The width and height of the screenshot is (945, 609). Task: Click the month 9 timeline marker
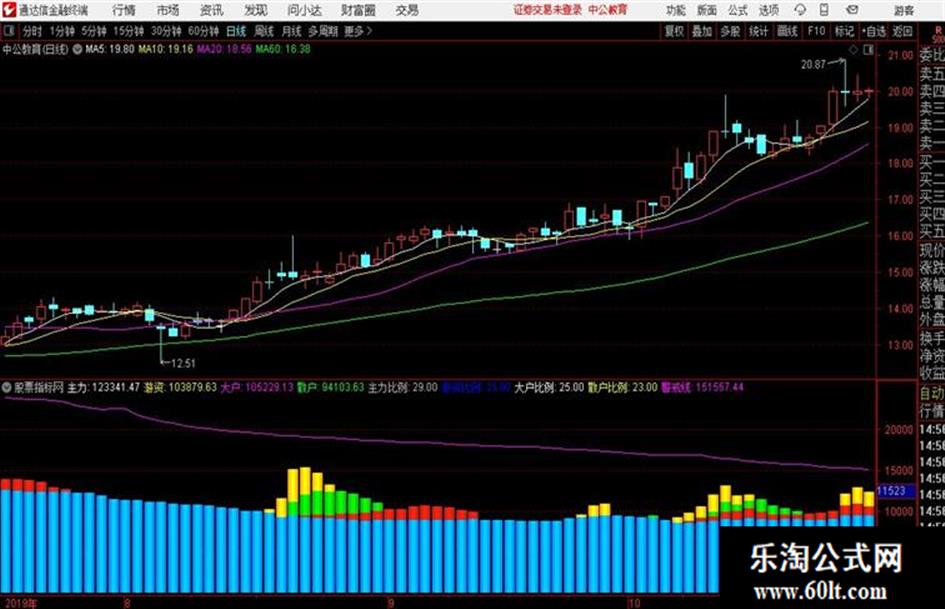(x=391, y=602)
